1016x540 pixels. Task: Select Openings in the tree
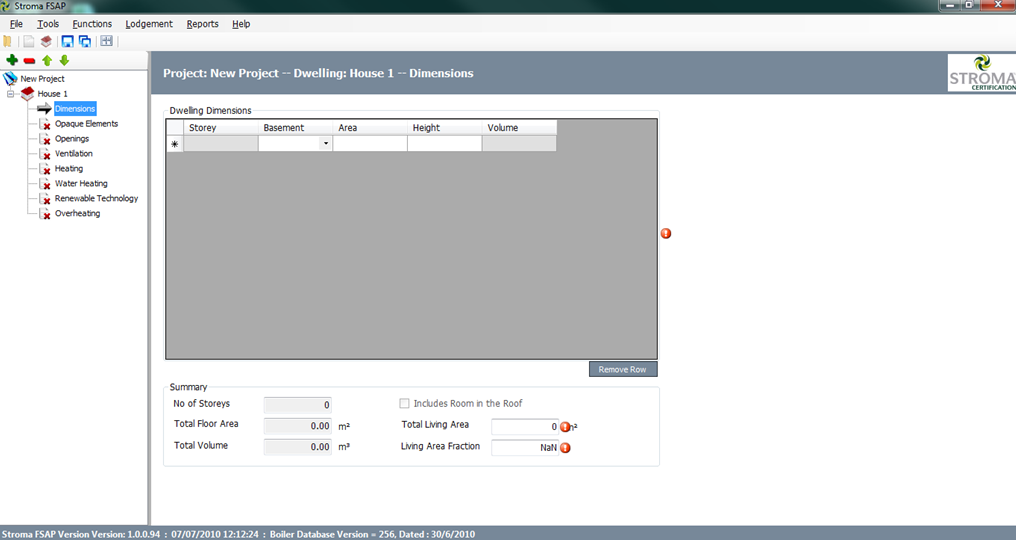[72, 139]
